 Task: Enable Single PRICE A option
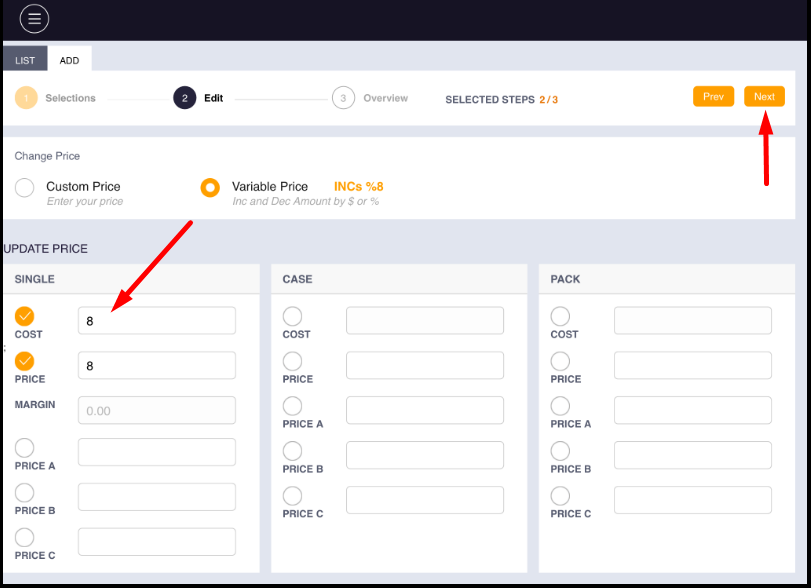25,448
